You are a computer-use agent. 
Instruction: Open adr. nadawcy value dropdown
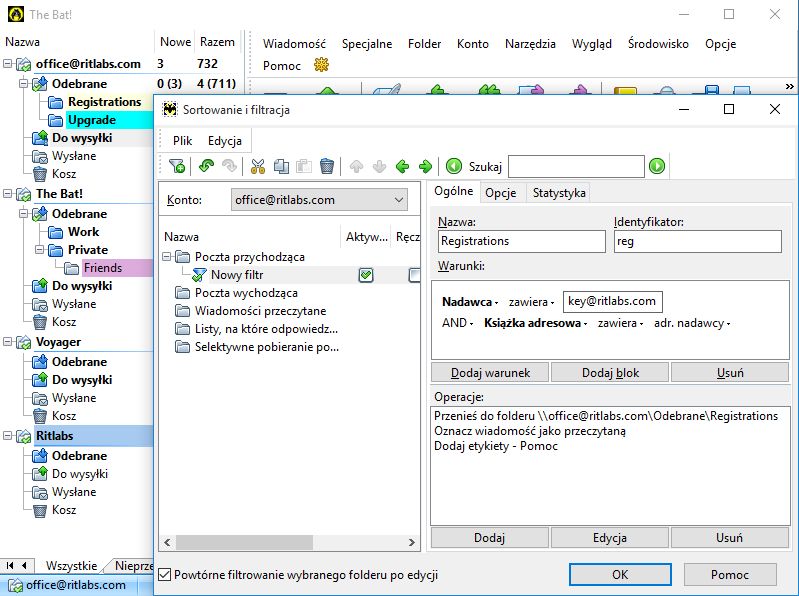pyautogui.click(x=692, y=323)
